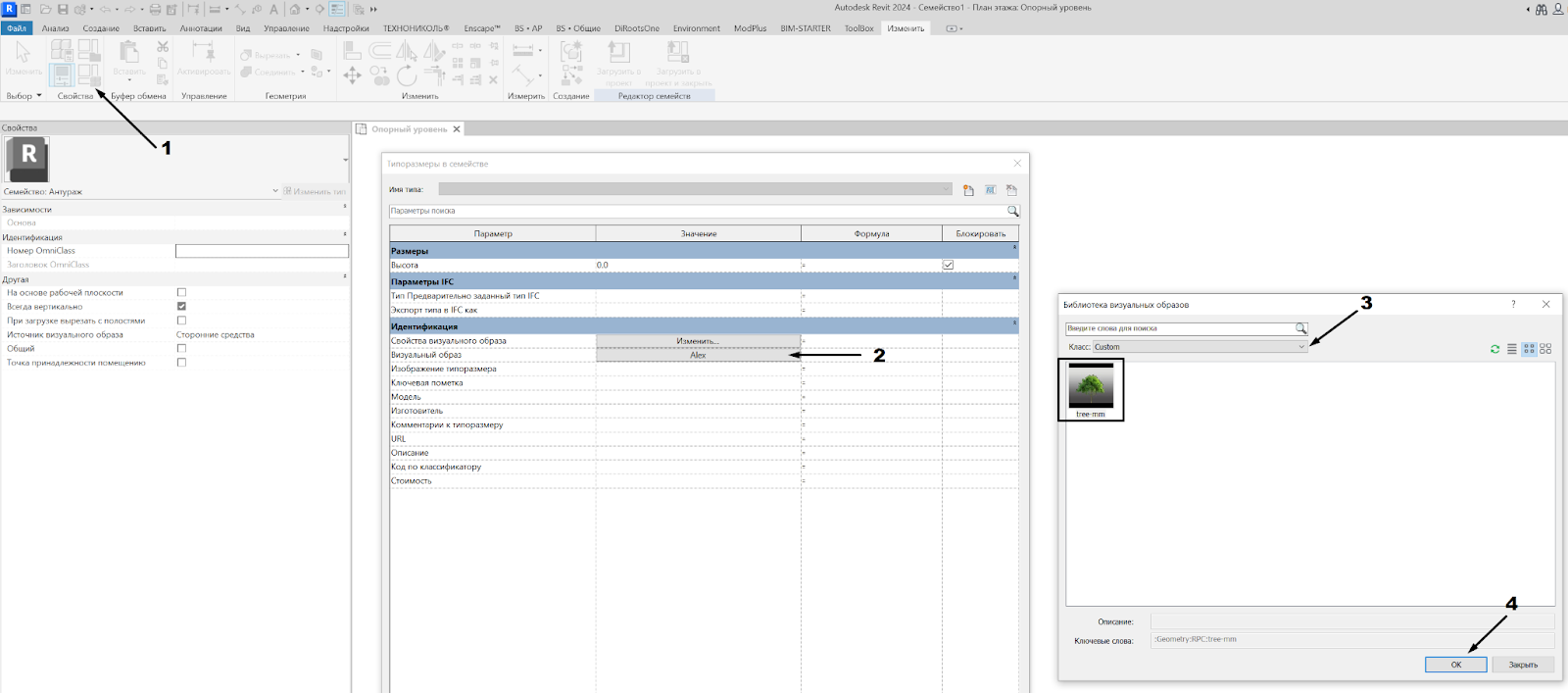This screenshot has height=693, width=1568.
Task: Click the Rotate tool in the ribbon
Action: (x=407, y=74)
